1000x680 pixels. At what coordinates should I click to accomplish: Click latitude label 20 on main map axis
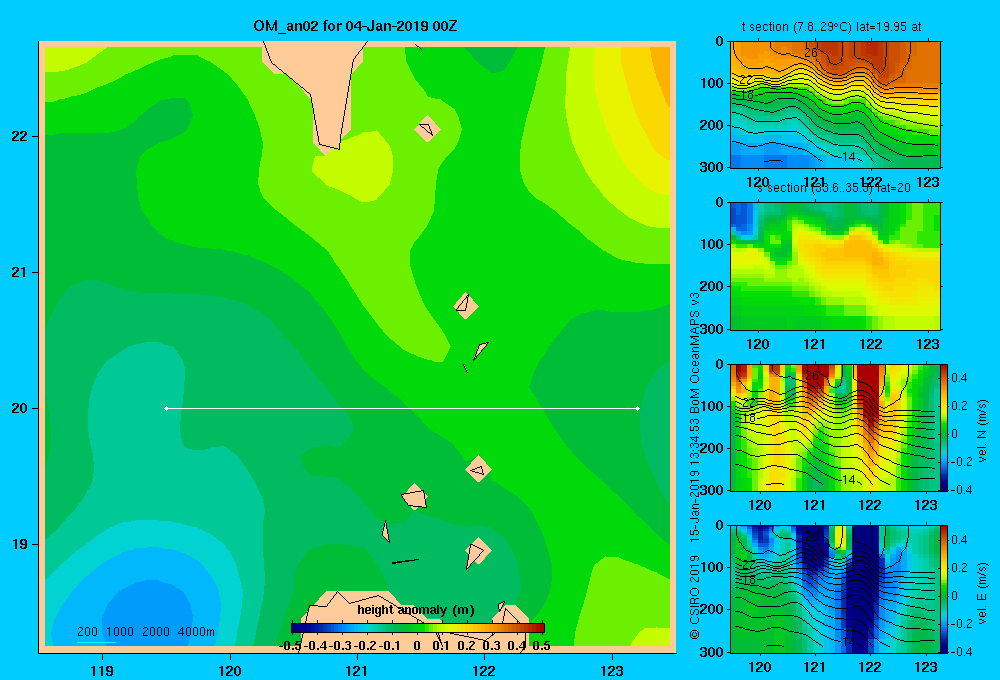[x=20, y=408]
